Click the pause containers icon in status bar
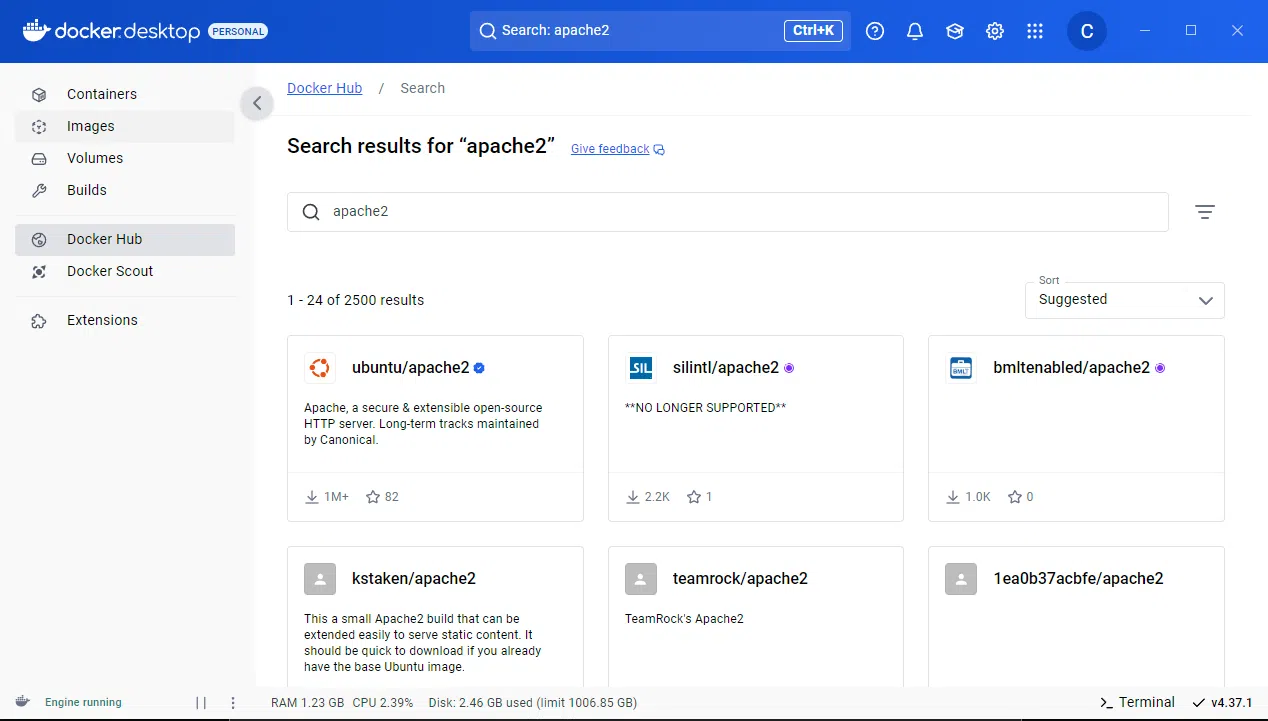The width and height of the screenshot is (1268, 721). (x=200, y=702)
